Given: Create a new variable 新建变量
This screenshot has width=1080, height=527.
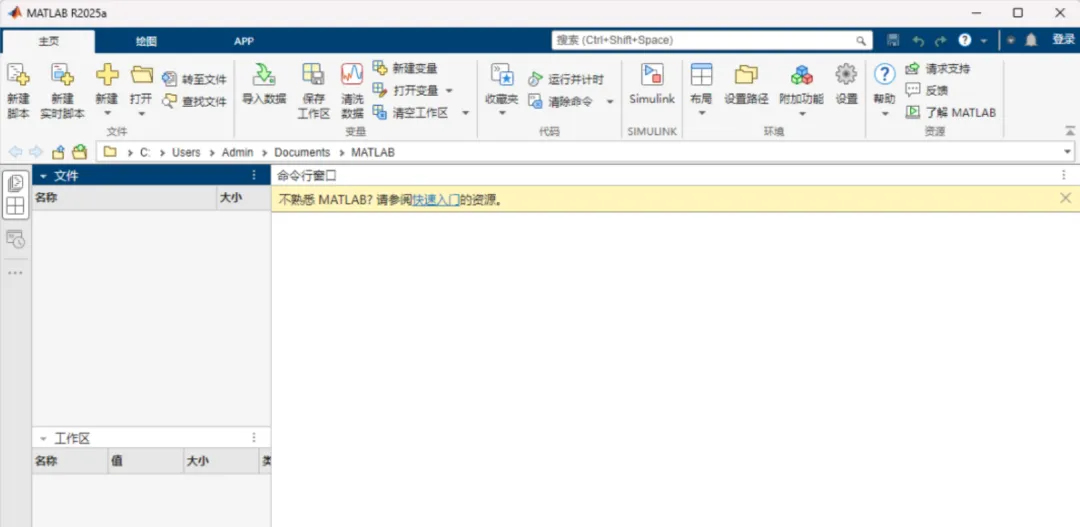Looking at the screenshot, I should click(405, 68).
